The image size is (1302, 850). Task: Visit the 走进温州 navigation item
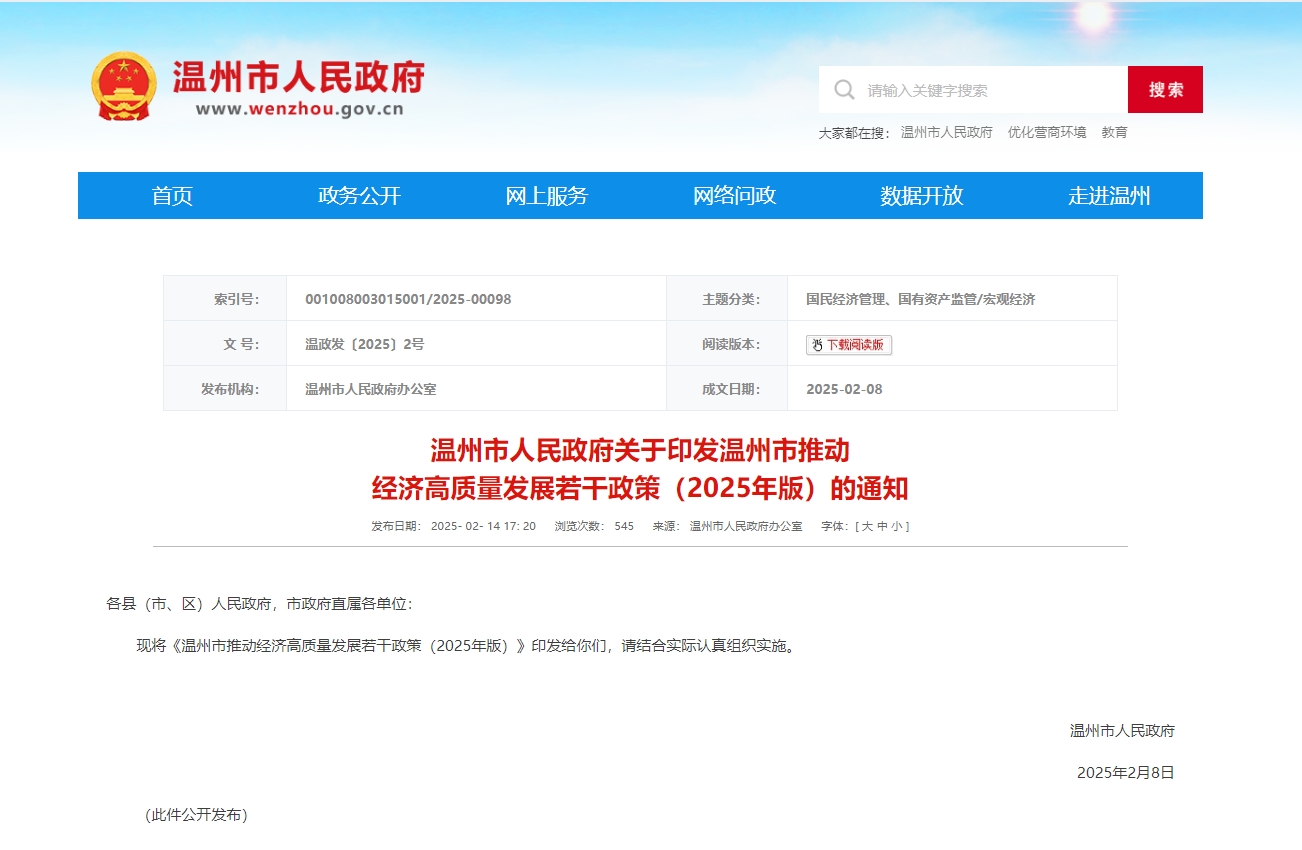click(x=1109, y=196)
